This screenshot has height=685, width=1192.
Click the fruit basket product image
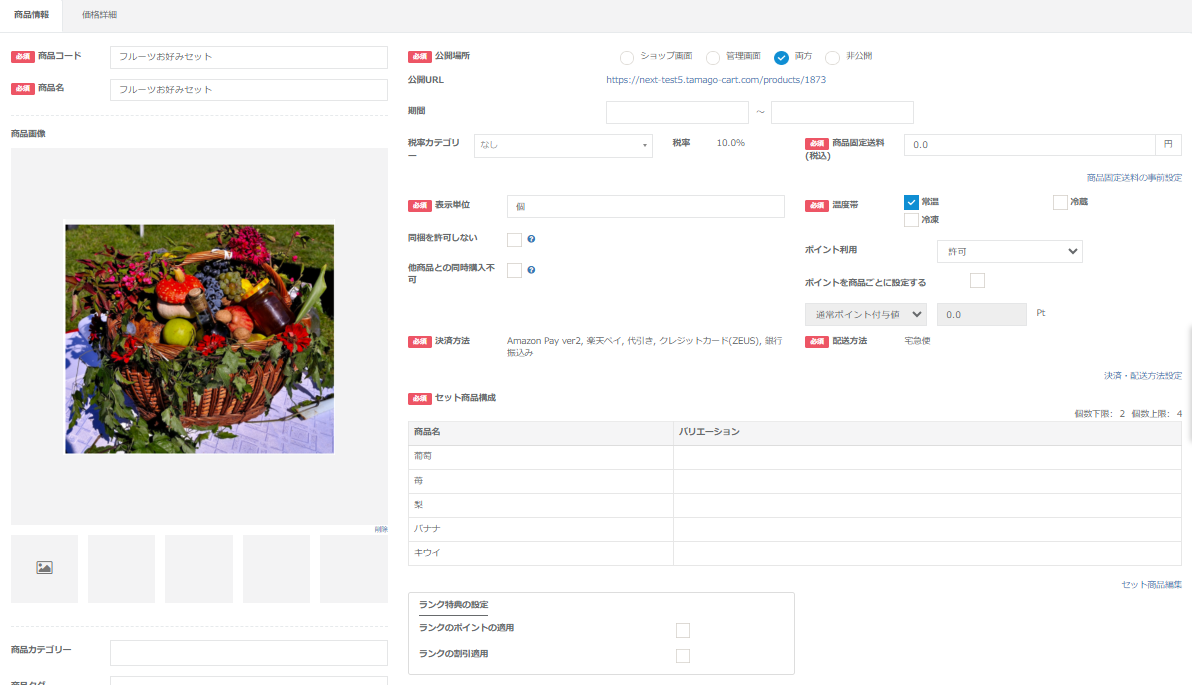(199, 338)
